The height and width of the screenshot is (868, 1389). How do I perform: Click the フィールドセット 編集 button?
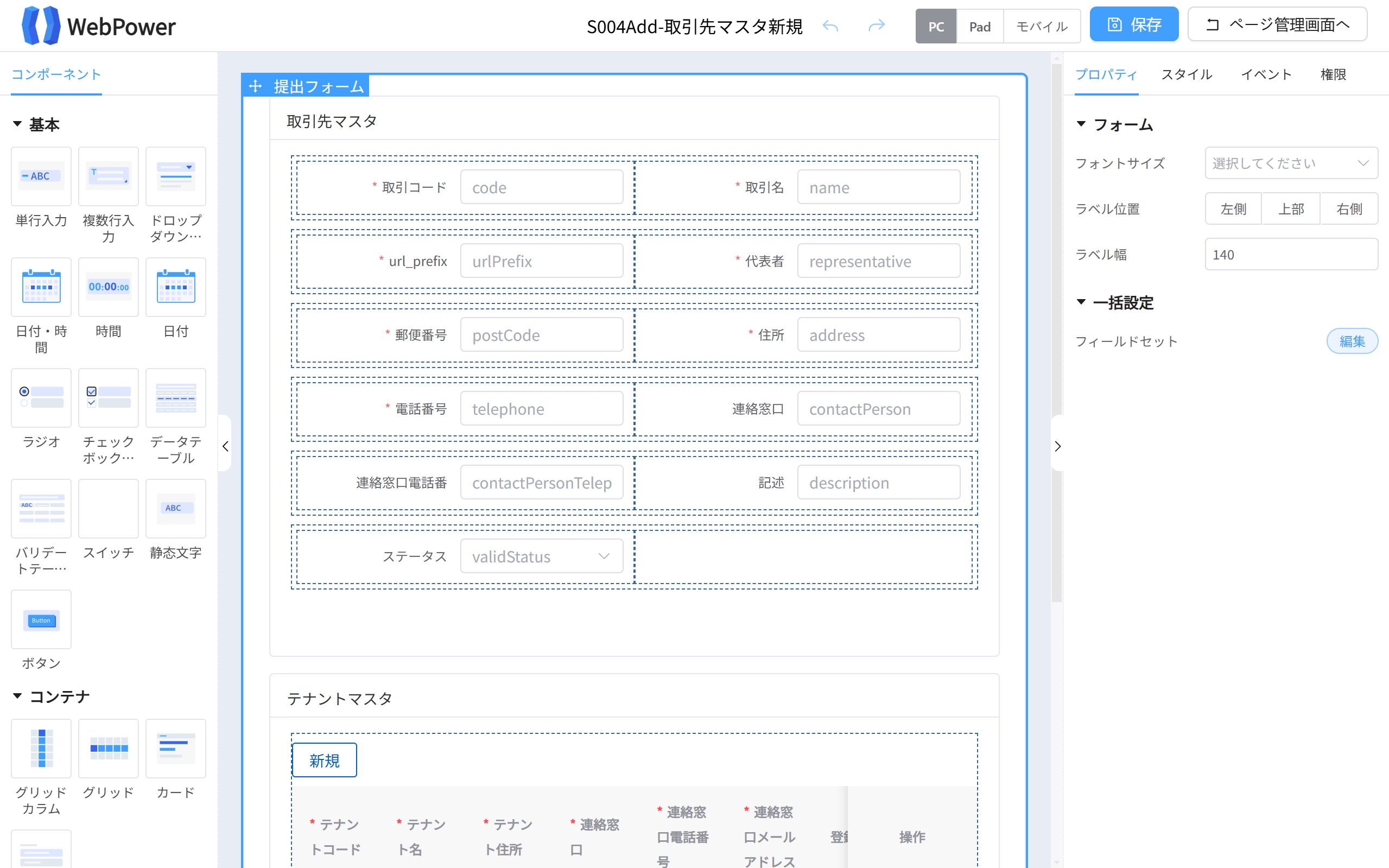pyautogui.click(x=1352, y=341)
